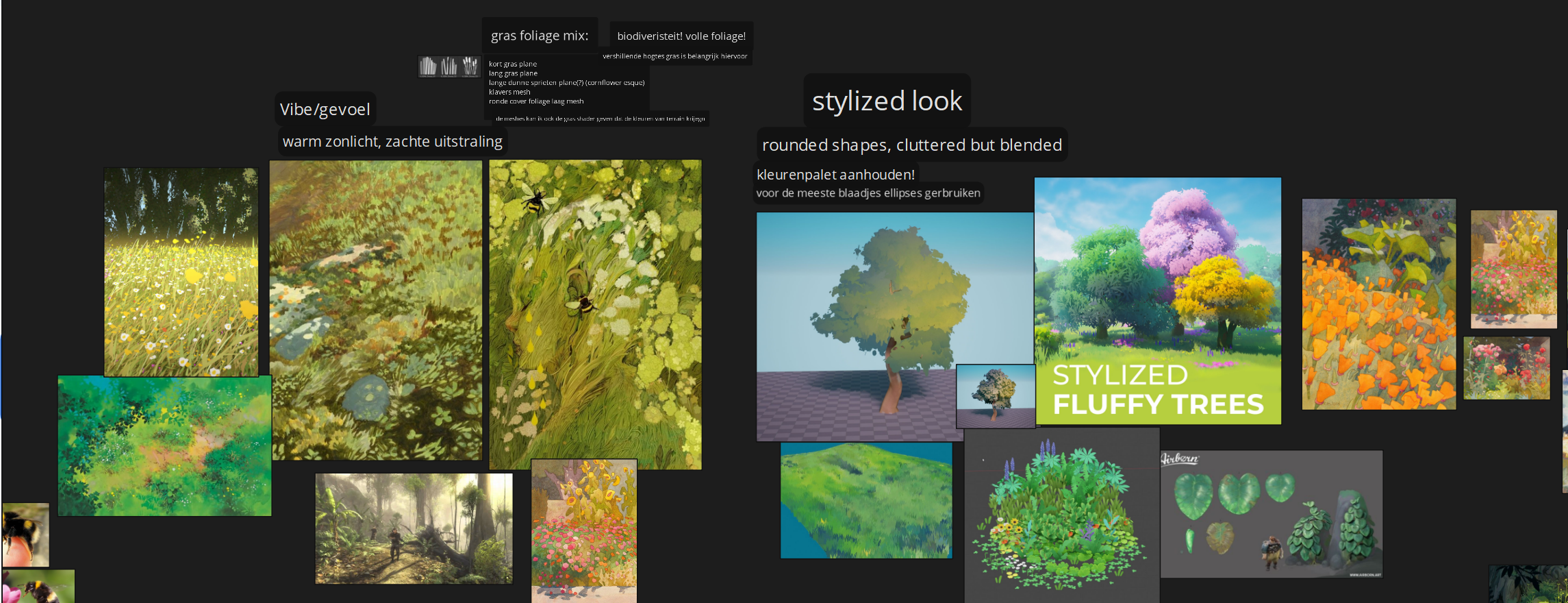Click the bumblebee and white flowers painting

click(x=595, y=314)
